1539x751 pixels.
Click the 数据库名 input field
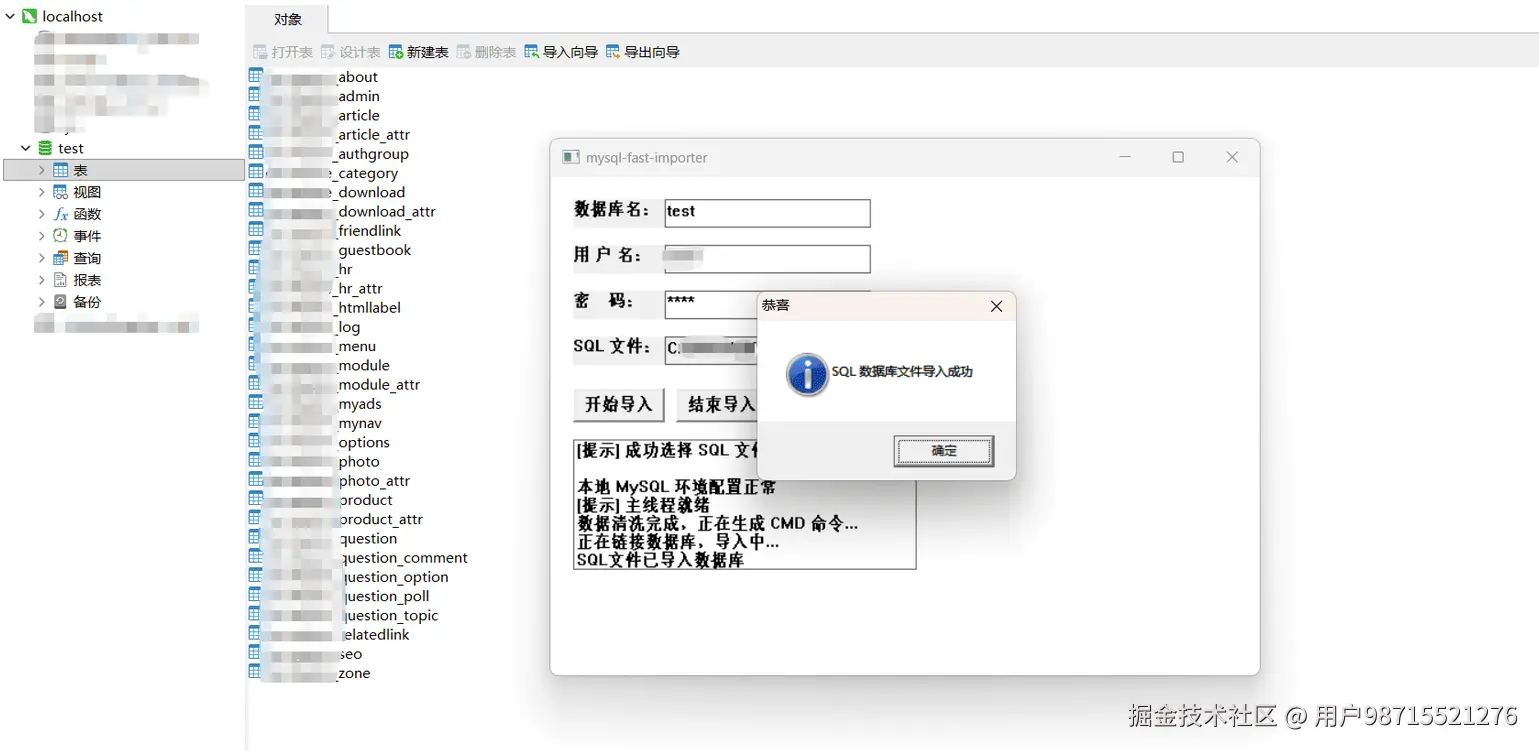pos(767,213)
